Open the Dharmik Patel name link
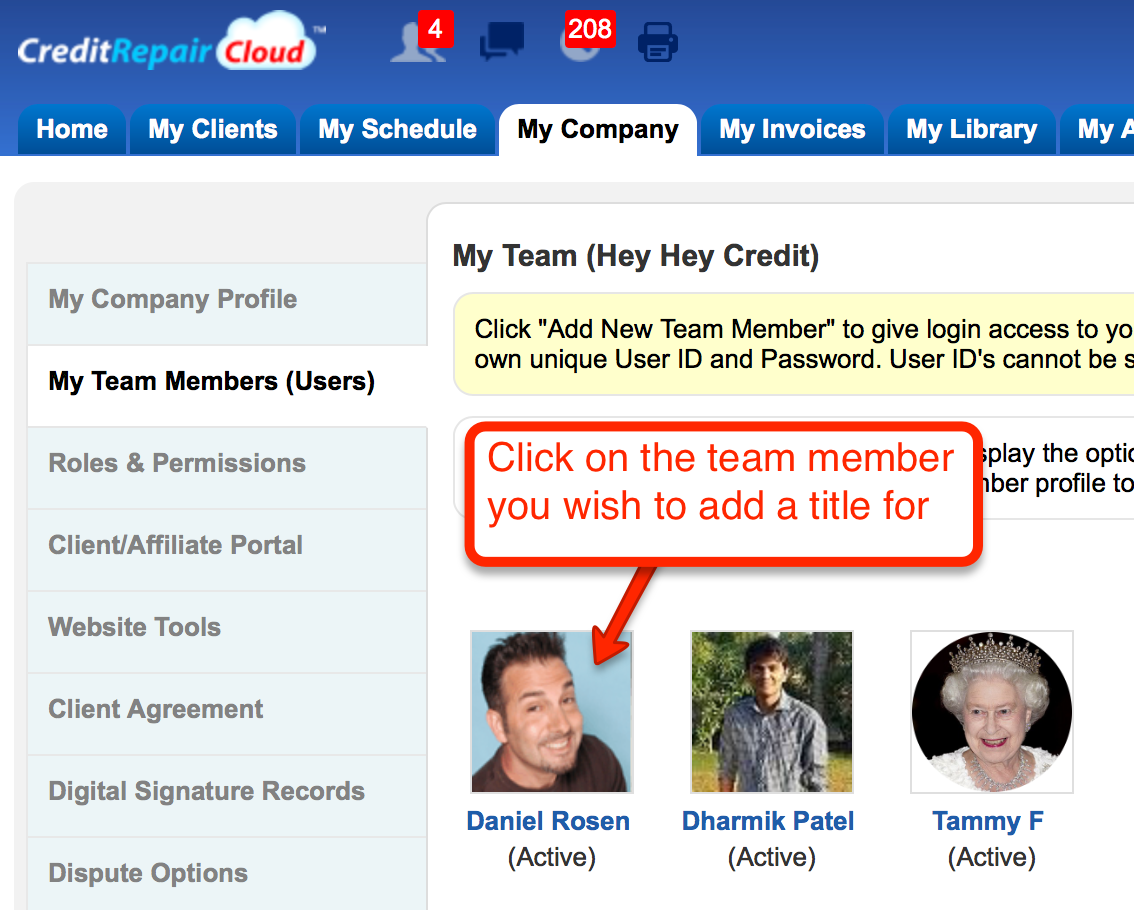 pyautogui.click(x=768, y=821)
